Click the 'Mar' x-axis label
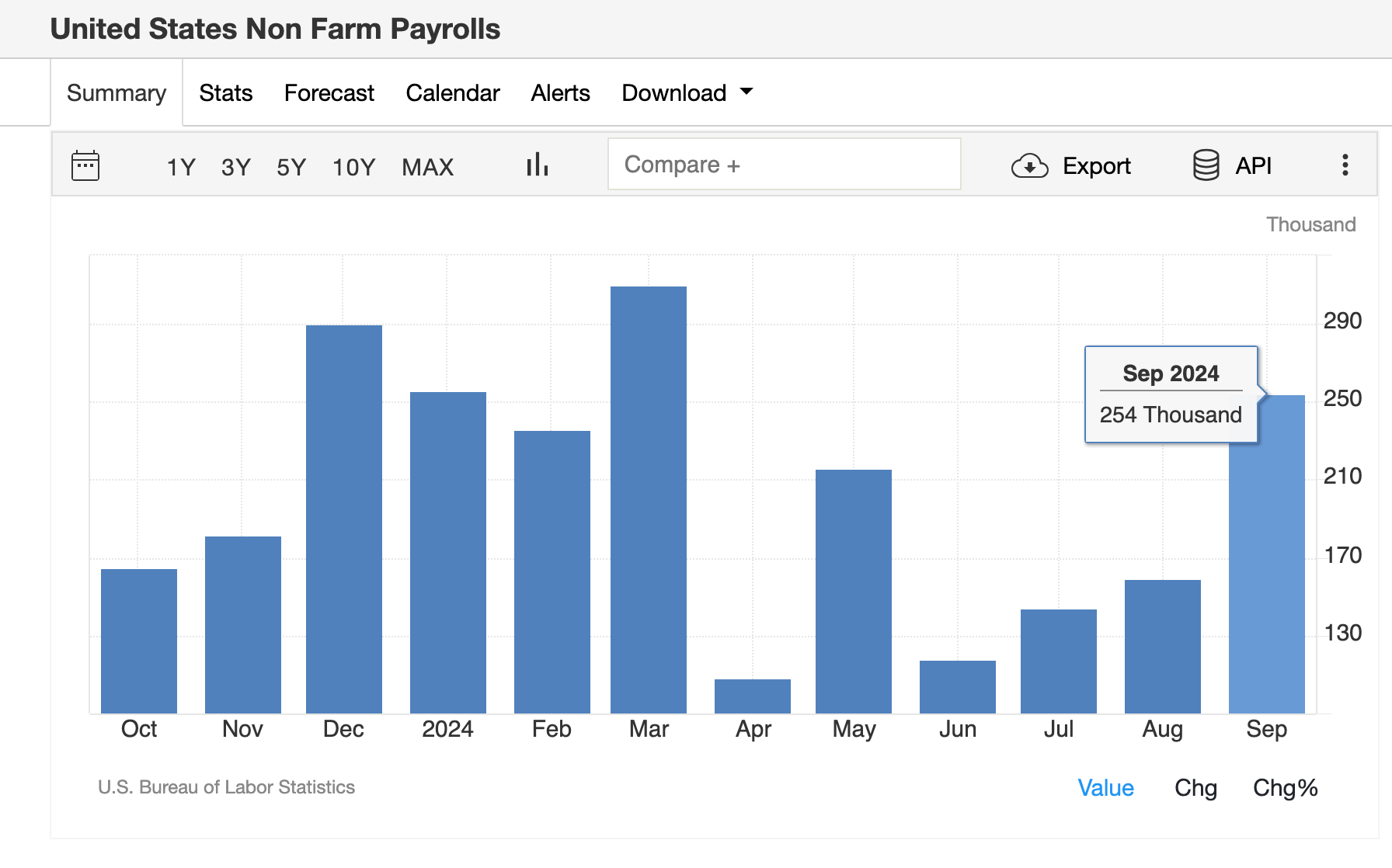Screen dimensions: 1392x868 pos(649,729)
